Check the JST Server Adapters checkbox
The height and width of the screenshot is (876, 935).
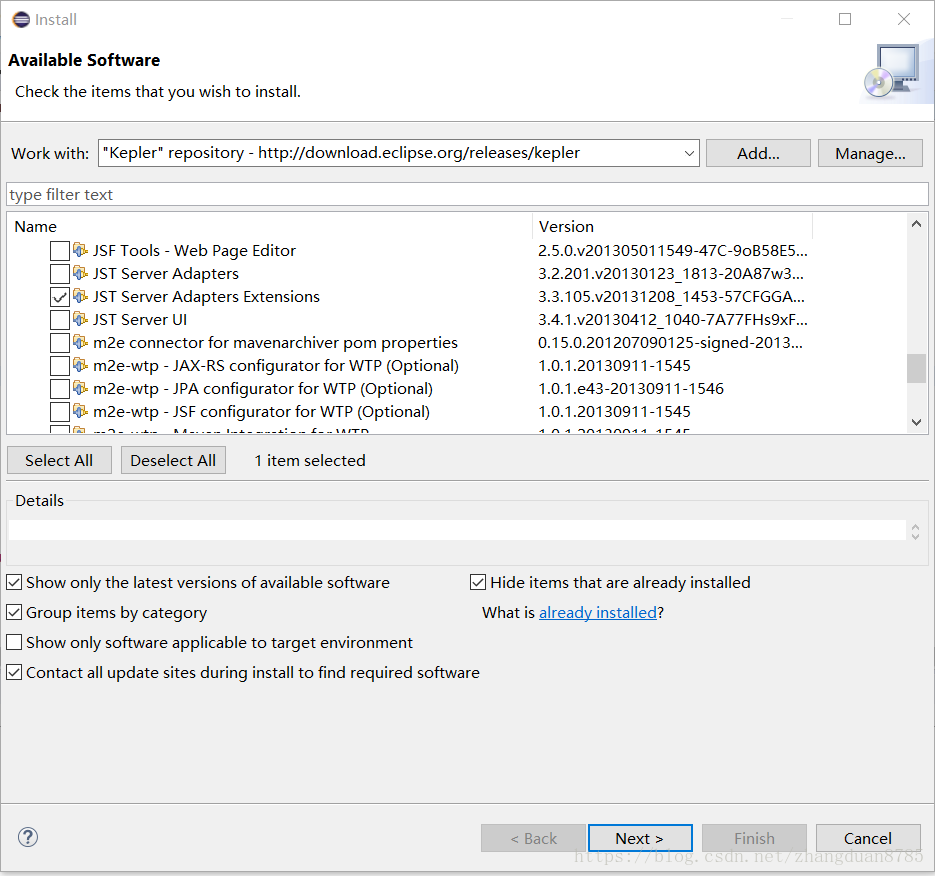60,274
